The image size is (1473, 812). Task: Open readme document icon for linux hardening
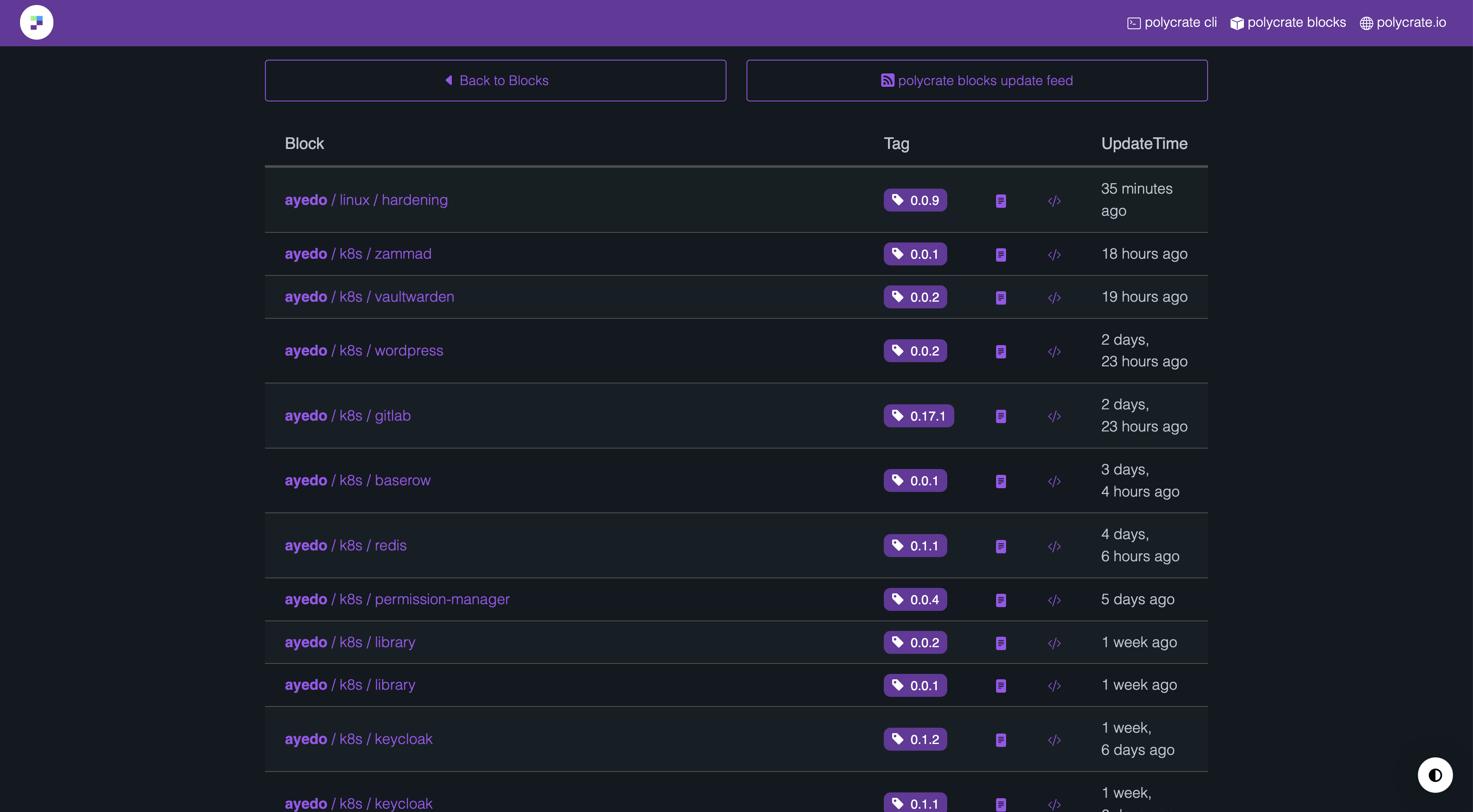click(1001, 201)
